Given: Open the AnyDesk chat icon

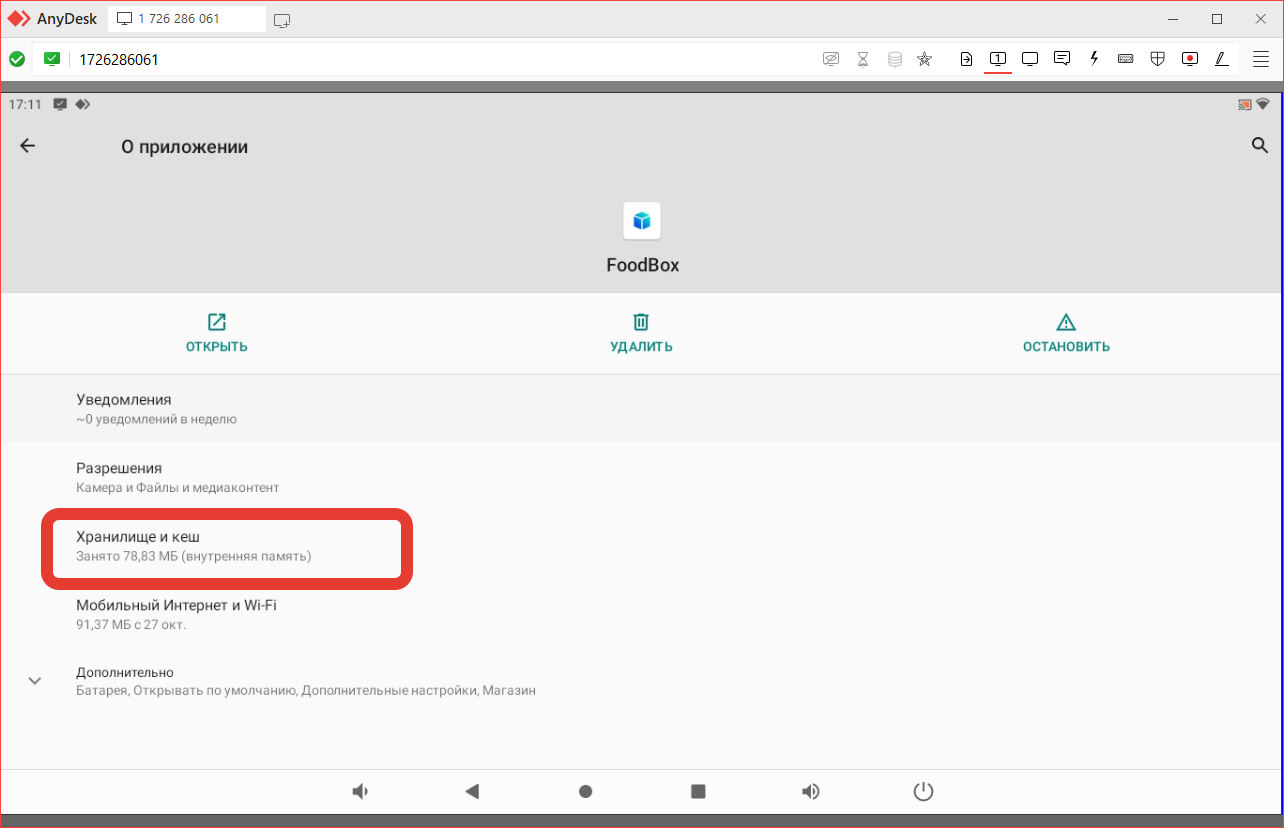Looking at the screenshot, I should click(x=1062, y=59).
